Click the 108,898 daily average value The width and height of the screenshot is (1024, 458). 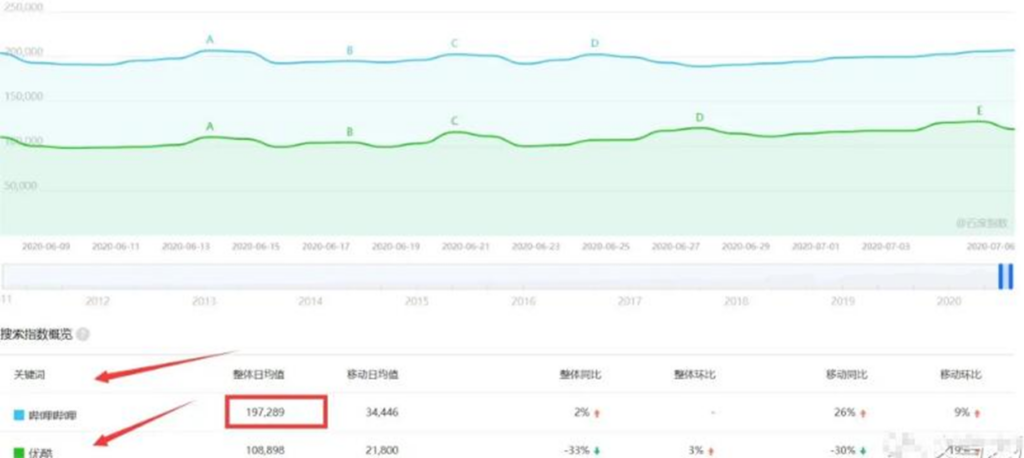pos(266,451)
